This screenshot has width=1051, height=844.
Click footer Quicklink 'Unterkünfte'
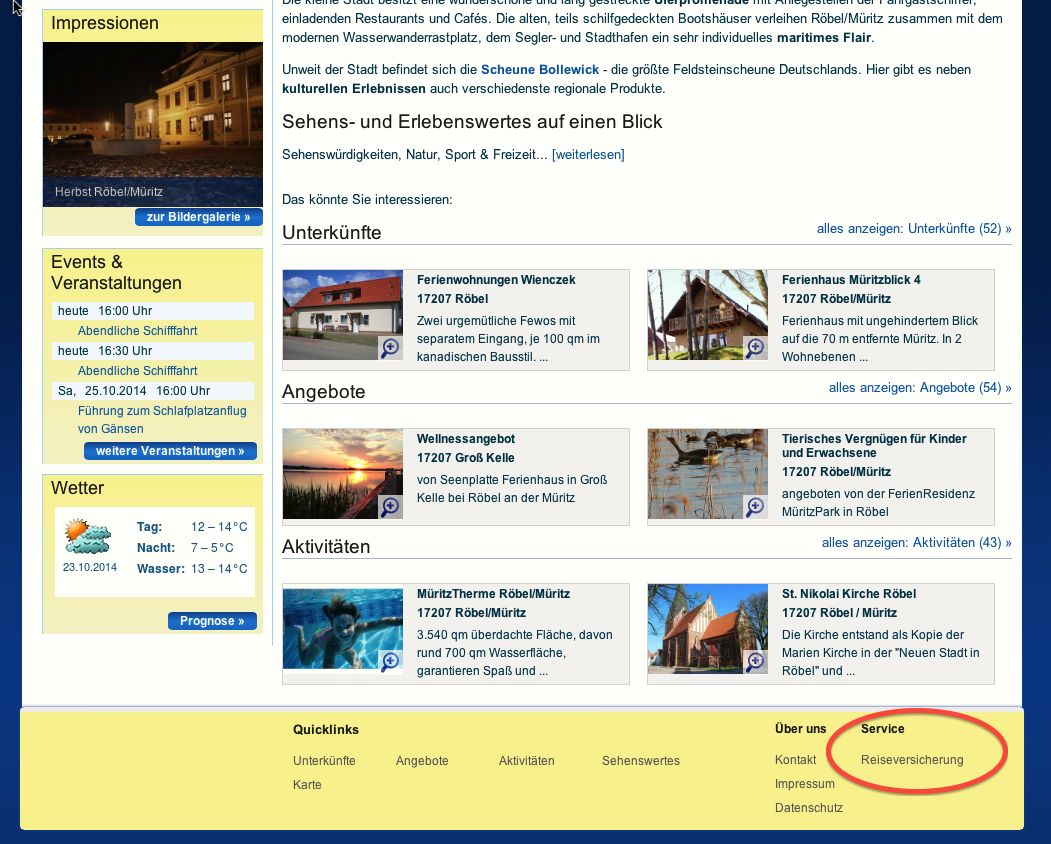324,761
